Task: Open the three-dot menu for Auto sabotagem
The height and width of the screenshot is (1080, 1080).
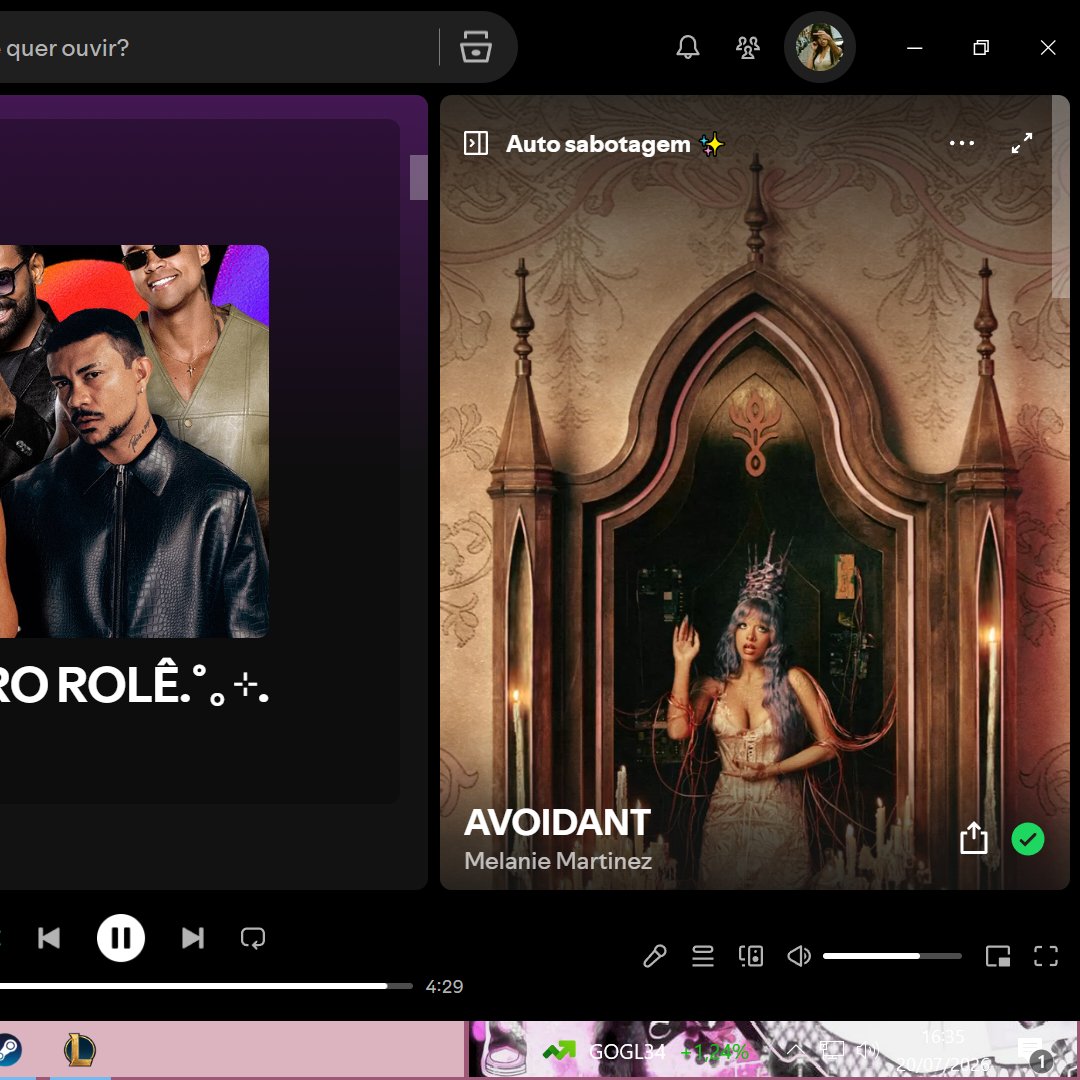Action: click(962, 143)
